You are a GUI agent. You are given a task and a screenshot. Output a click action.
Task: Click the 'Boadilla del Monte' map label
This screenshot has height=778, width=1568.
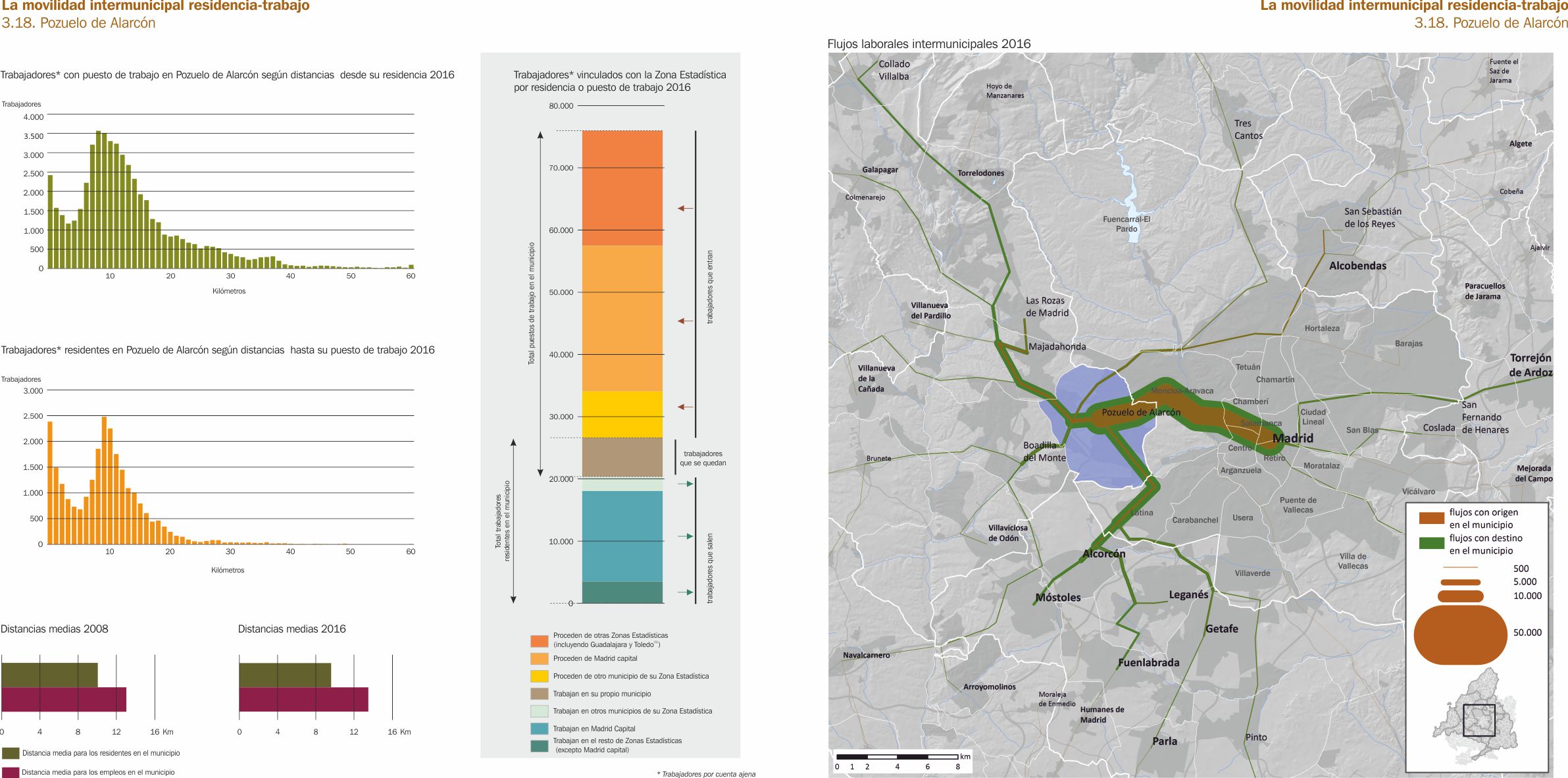tap(1044, 452)
